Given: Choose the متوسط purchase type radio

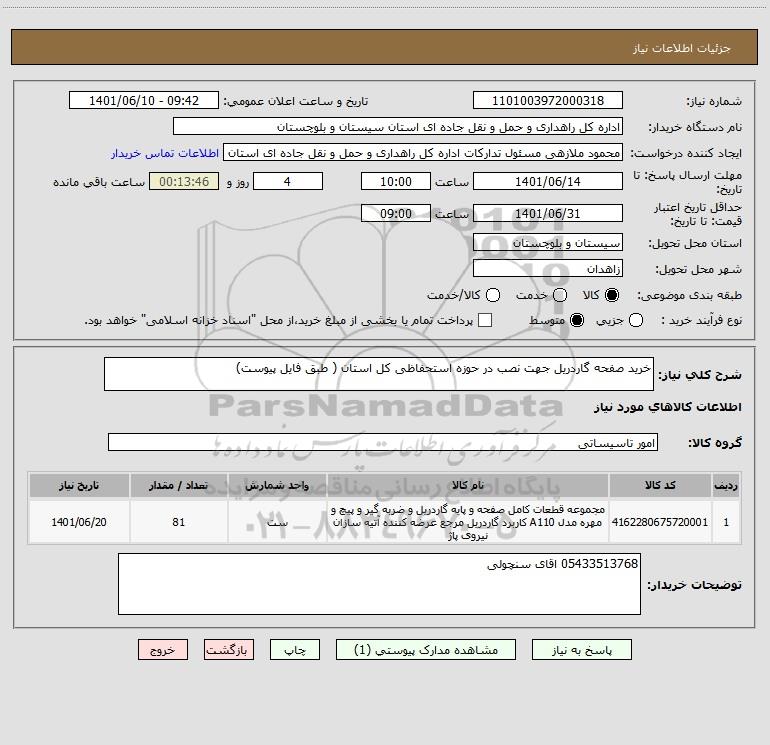Looking at the screenshot, I should click(x=577, y=321).
